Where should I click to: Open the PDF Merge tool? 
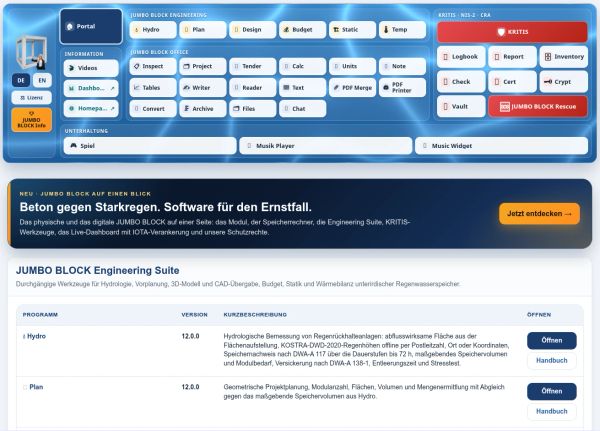click(x=352, y=88)
